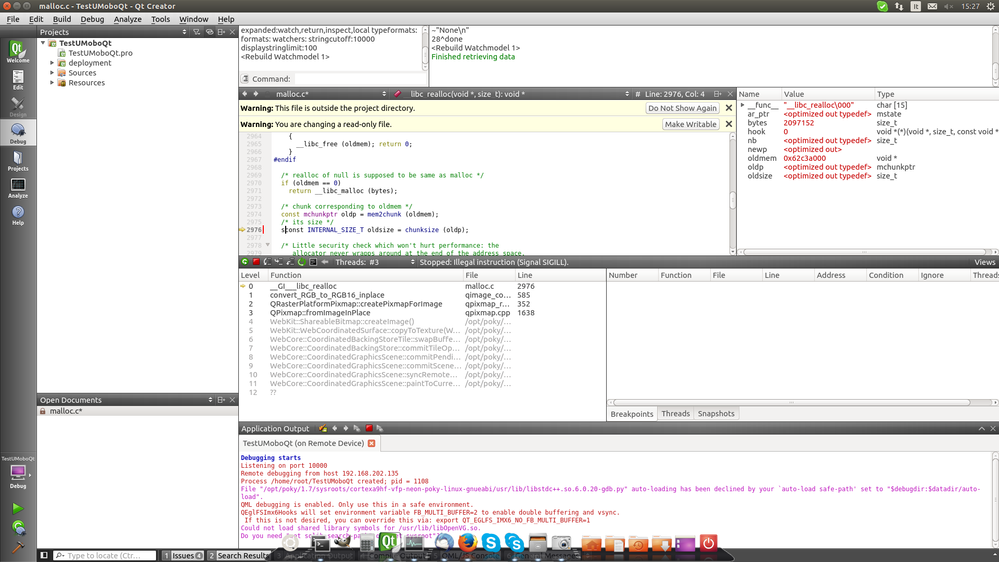Expand __func__ variable in locals view

point(742,105)
